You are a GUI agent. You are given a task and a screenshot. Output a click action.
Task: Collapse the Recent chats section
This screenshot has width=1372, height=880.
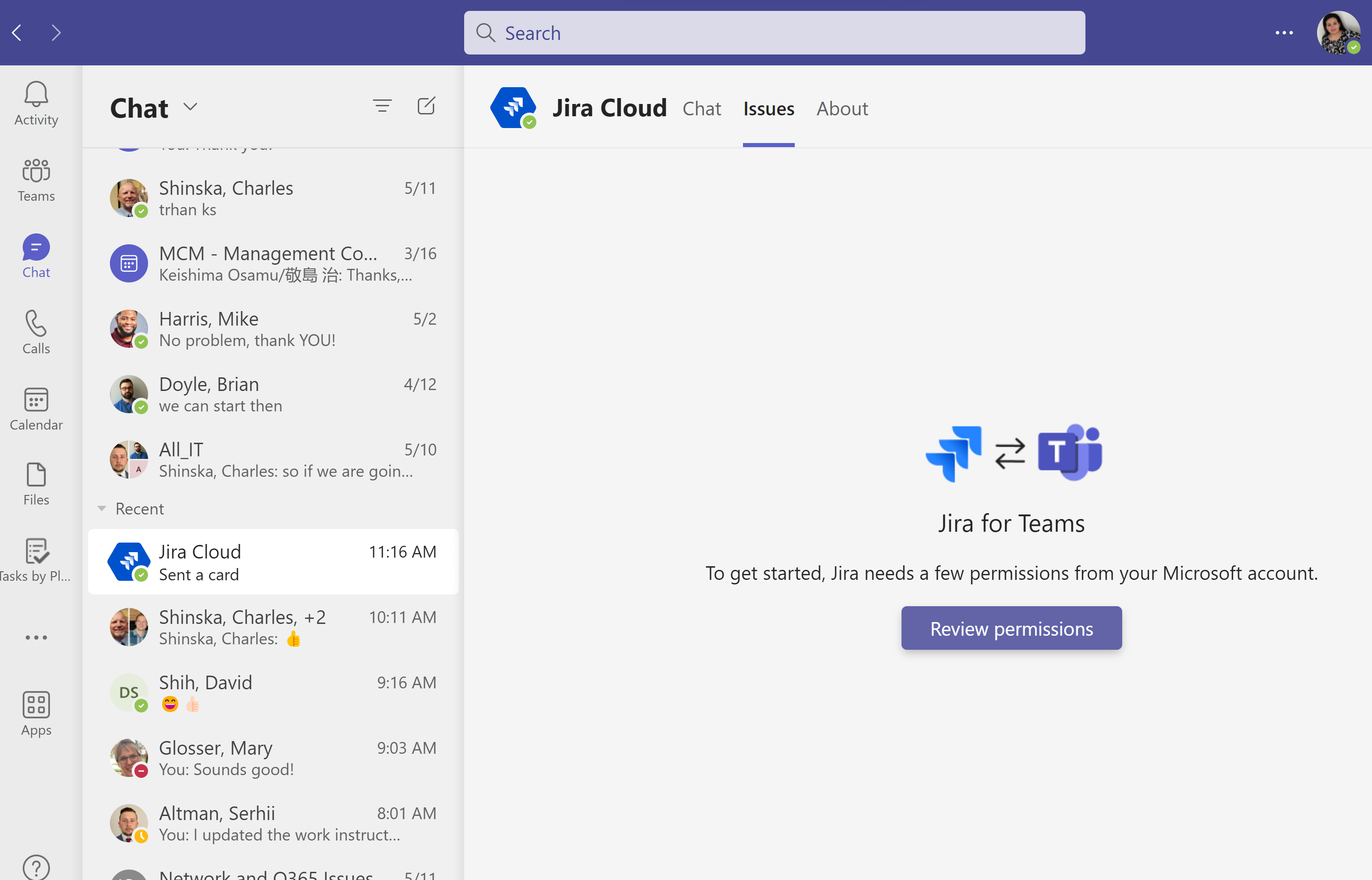102,509
